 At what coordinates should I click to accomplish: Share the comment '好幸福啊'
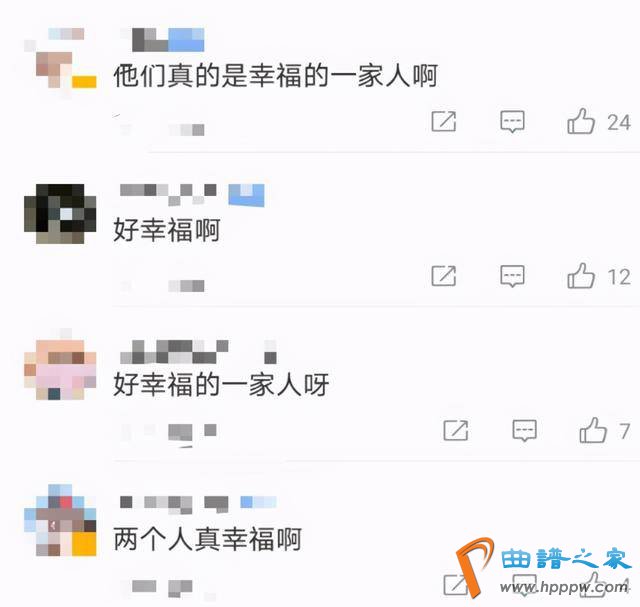(x=444, y=276)
